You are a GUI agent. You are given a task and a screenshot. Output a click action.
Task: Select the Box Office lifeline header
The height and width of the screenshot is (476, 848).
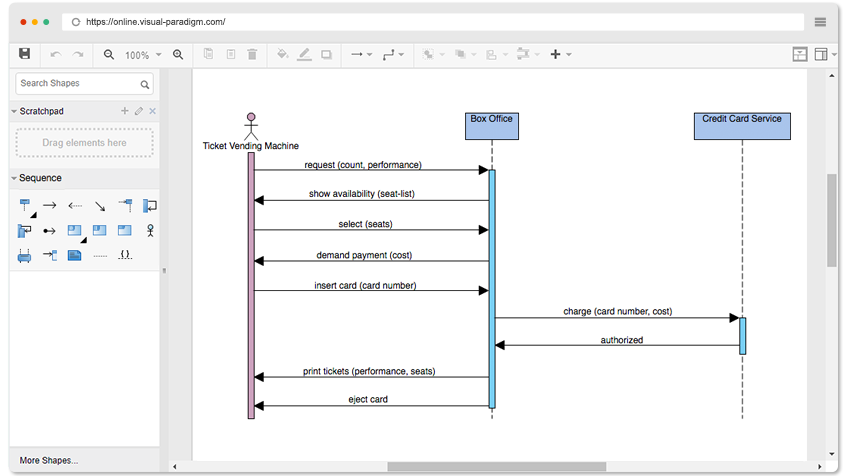[x=492, y=126]
